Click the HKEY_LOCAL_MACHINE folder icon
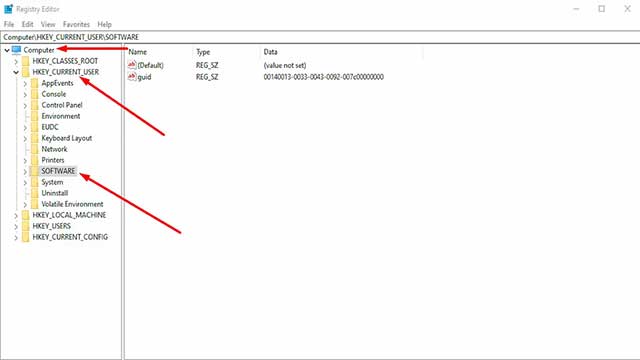This screenshot has height=360, width=640. click(x=26, y=216)
